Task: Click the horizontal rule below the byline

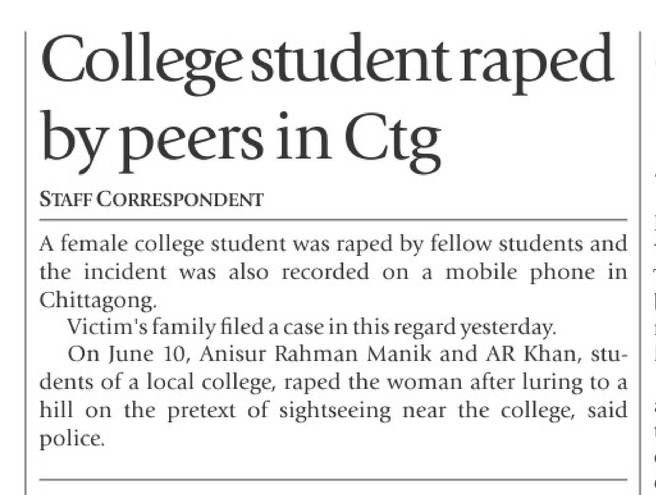Action: 333,219
